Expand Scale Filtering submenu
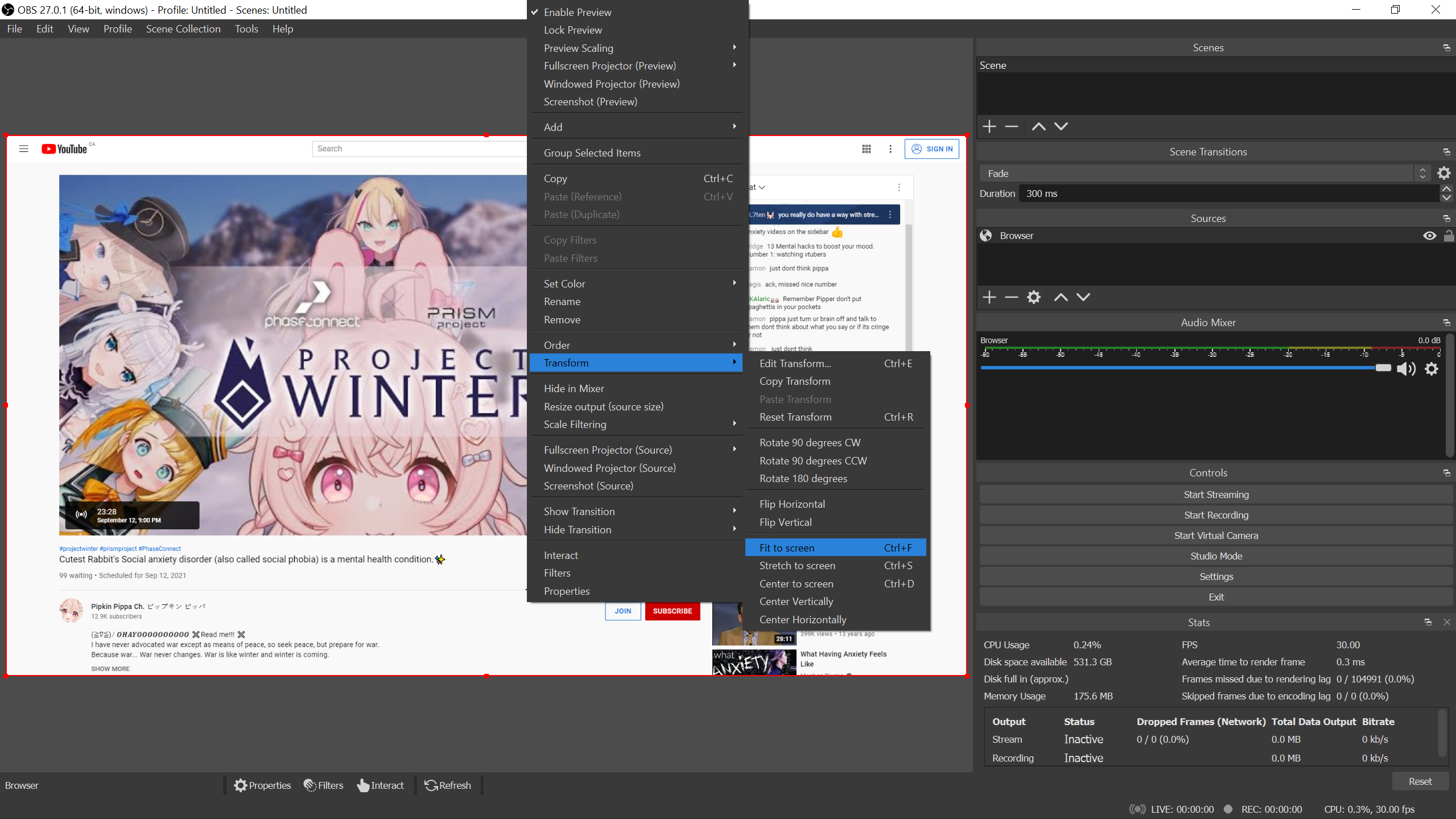Image resolution: width=1456 pixels, height=819 pixels. pos(636,424)
